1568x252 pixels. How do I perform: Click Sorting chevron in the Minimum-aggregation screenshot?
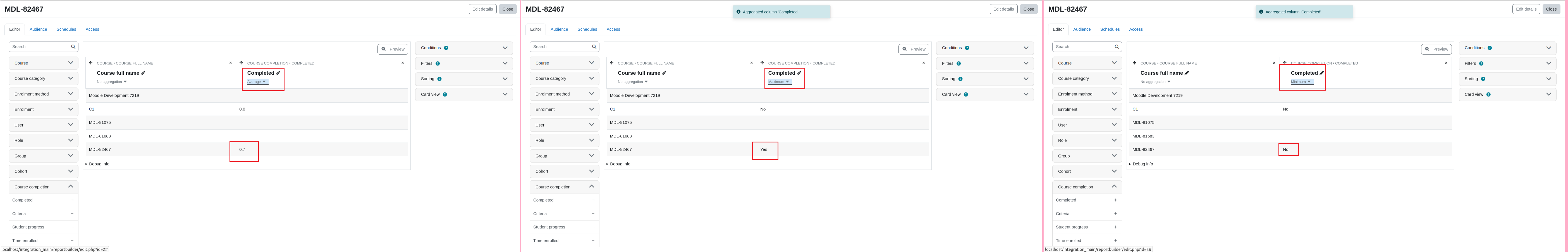point(1548,79)
